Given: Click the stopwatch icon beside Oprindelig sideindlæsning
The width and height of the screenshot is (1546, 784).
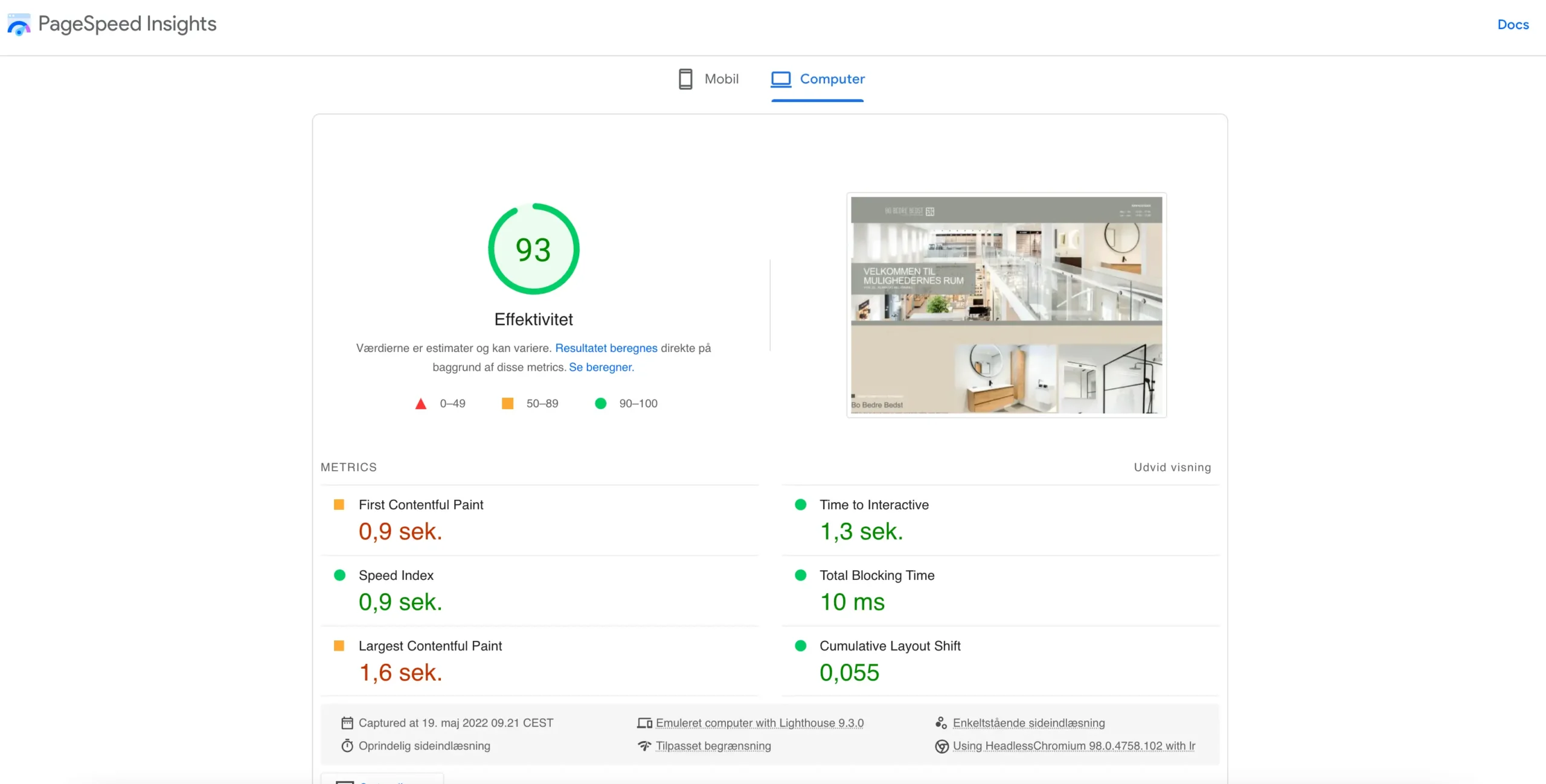Looking at the screenshot, I should 347,746.
